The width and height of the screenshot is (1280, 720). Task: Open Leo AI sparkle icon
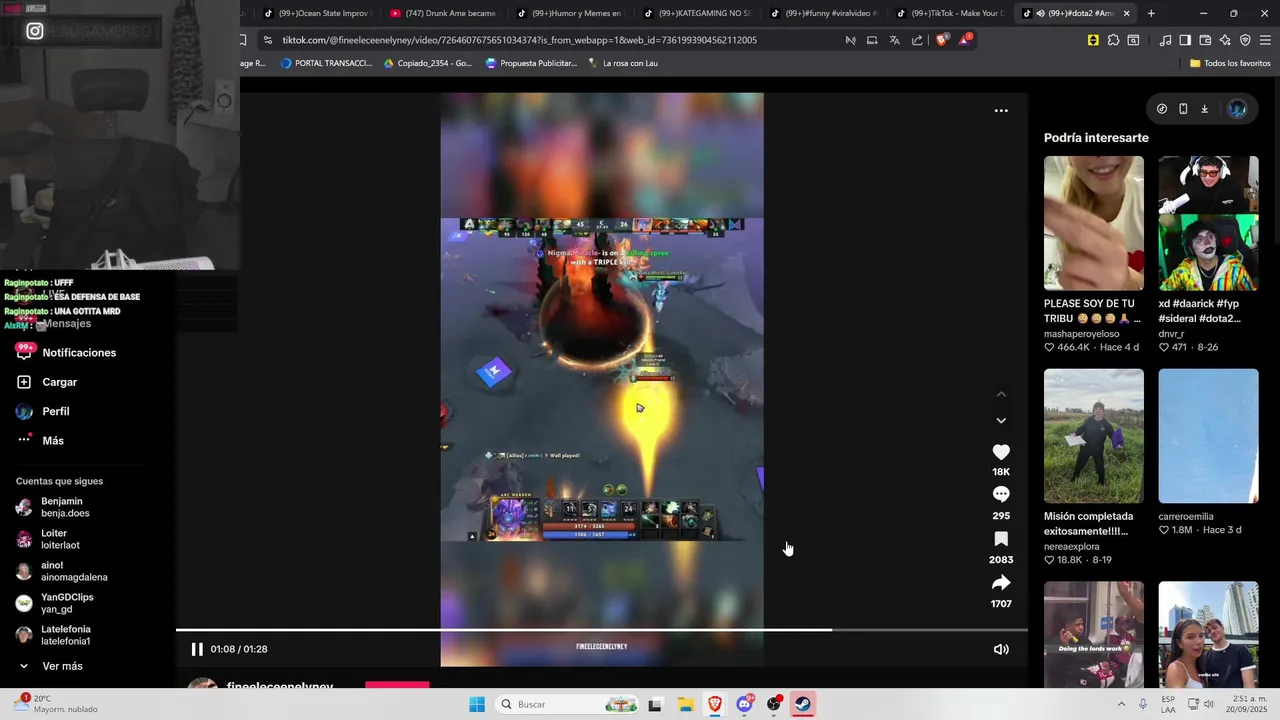pos(1225,40)
